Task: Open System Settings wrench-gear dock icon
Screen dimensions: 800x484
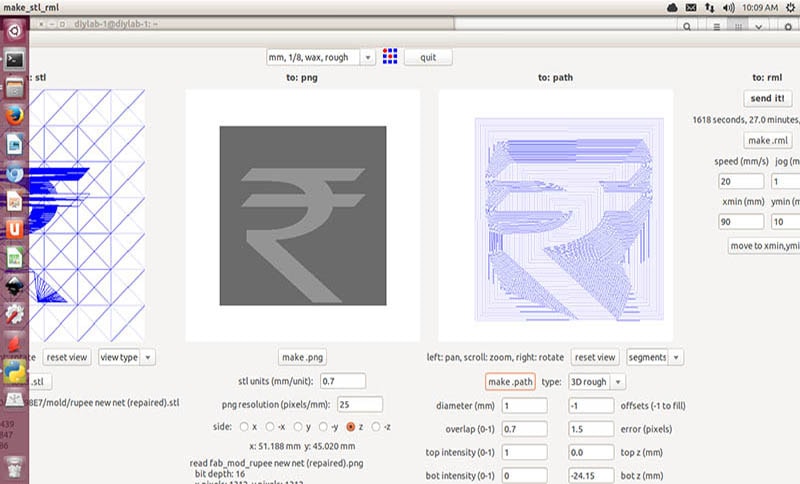Action: 14,314
